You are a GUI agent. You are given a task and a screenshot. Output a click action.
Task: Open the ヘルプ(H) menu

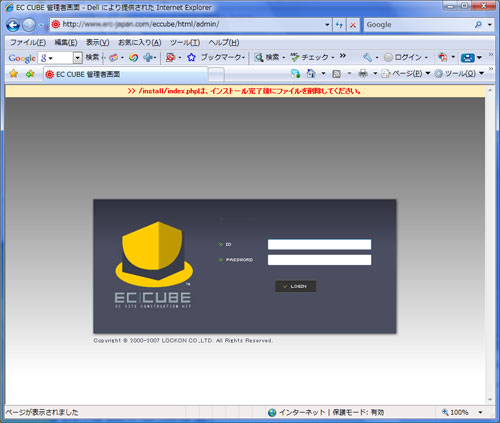tap(224, 43)
